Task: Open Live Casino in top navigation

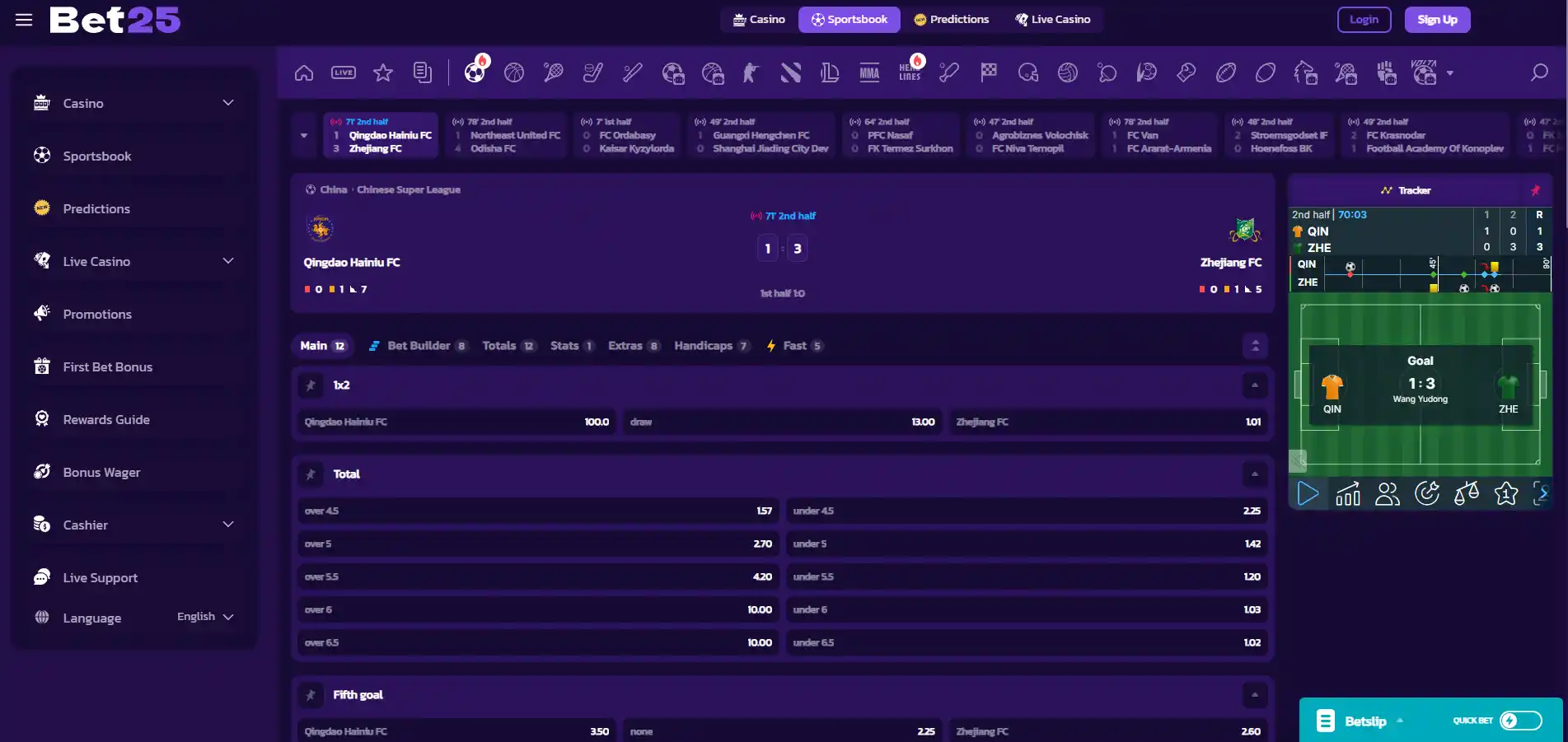Action: [1052, 20]
